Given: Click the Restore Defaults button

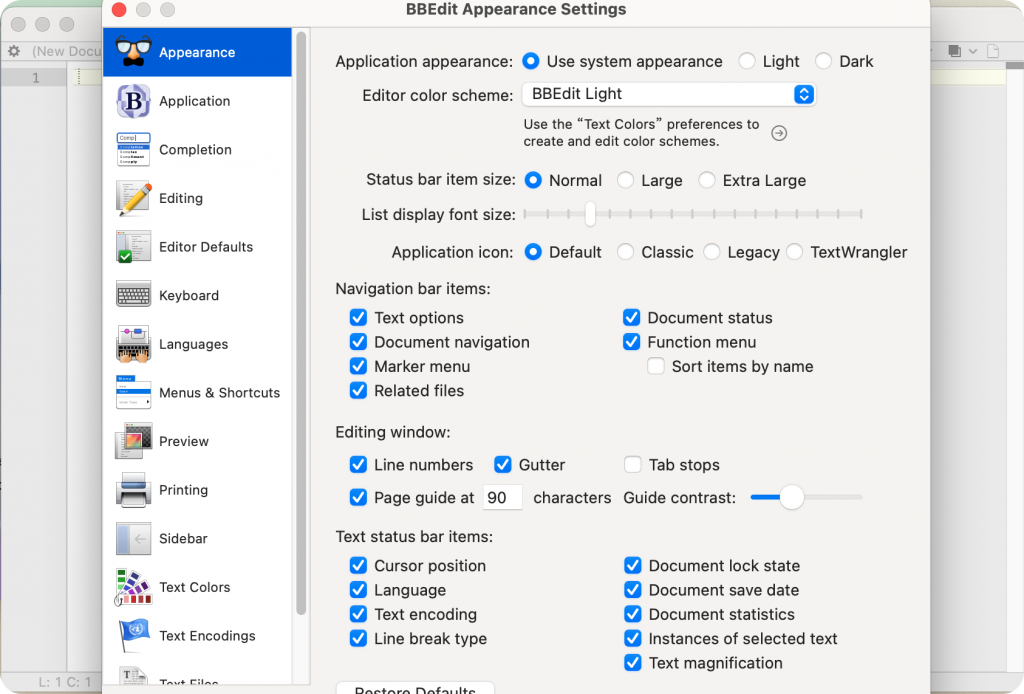Looking at the screenshot, I should [x=414, y=688].
